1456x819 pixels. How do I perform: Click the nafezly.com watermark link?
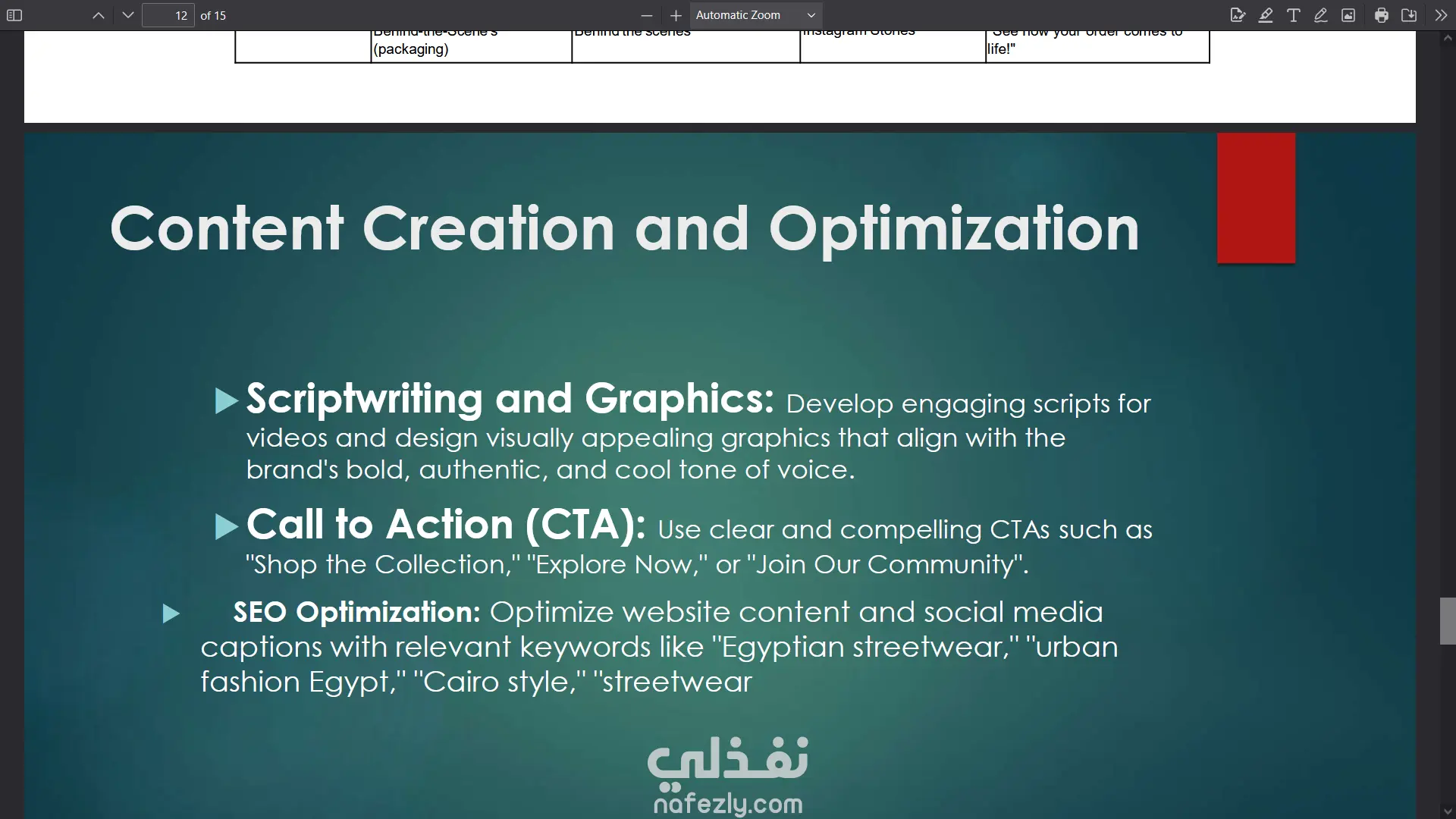click(728, 803)
